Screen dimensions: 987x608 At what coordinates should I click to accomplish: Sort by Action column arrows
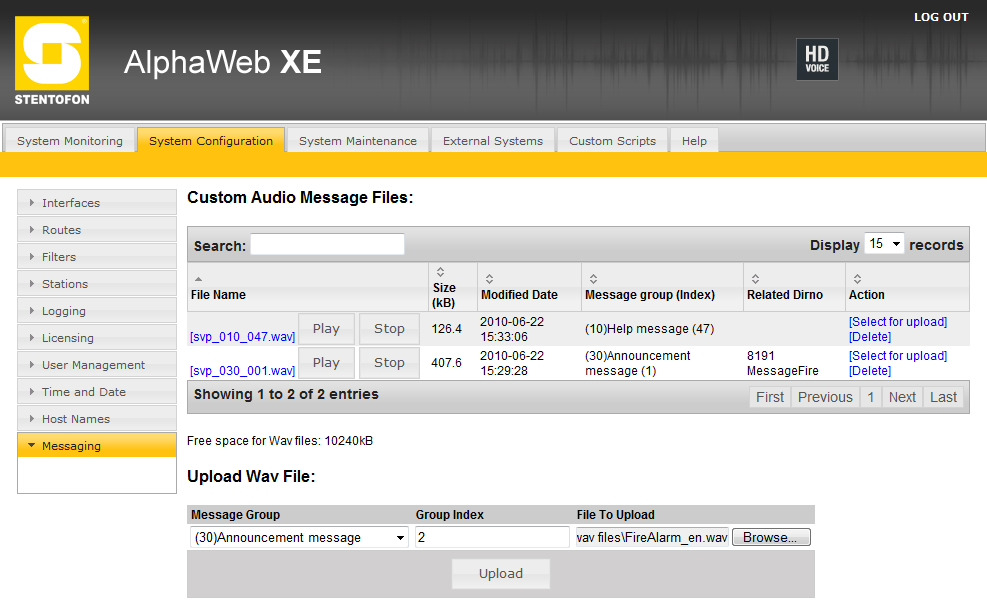click(856, 279)
